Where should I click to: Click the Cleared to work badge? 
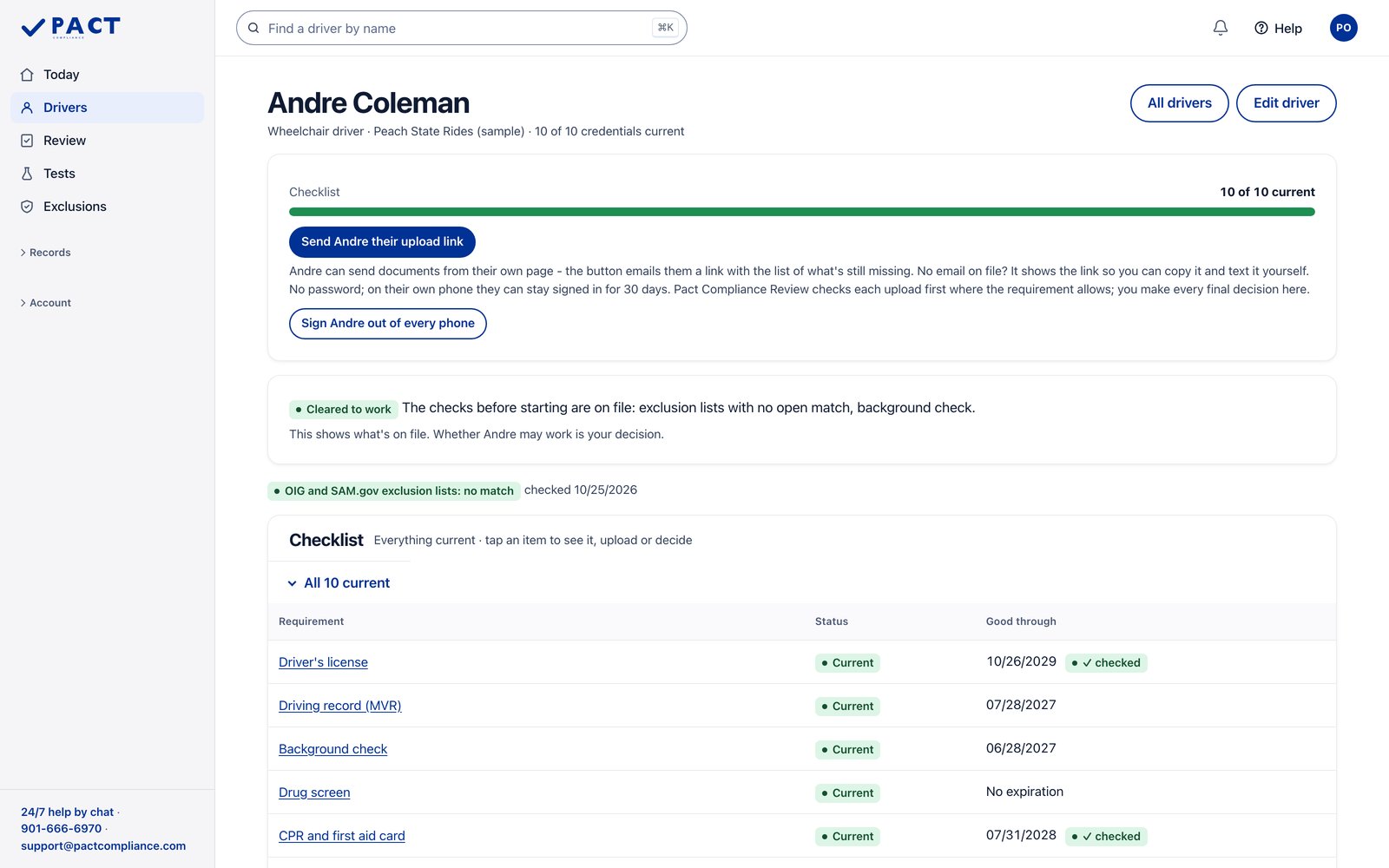344,410
